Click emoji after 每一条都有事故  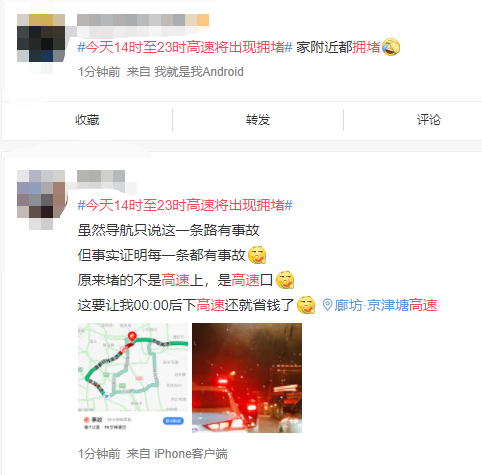click(x=257, y=255)
